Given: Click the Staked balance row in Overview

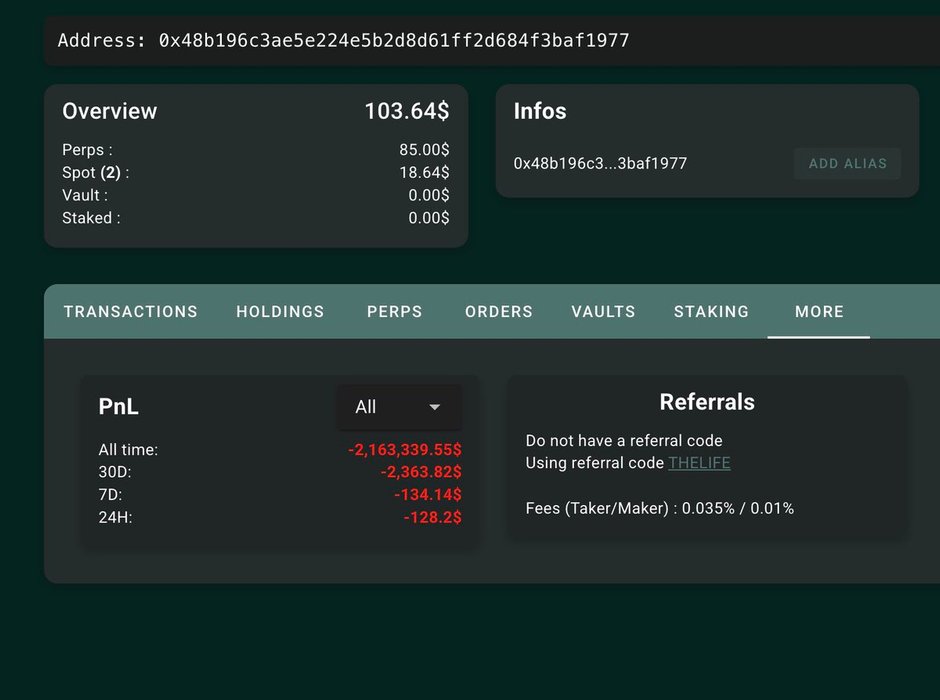Looking at the screenshot, I should pyautogui.click(x=255, y=218).
